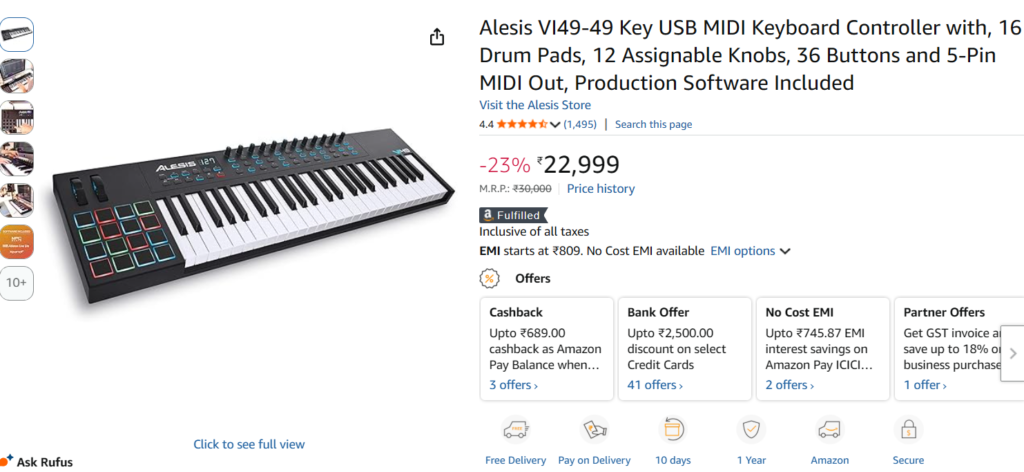1024x472 pixels.
Task: Expand the star rating dropdown arrow
Action: (555, 125)
